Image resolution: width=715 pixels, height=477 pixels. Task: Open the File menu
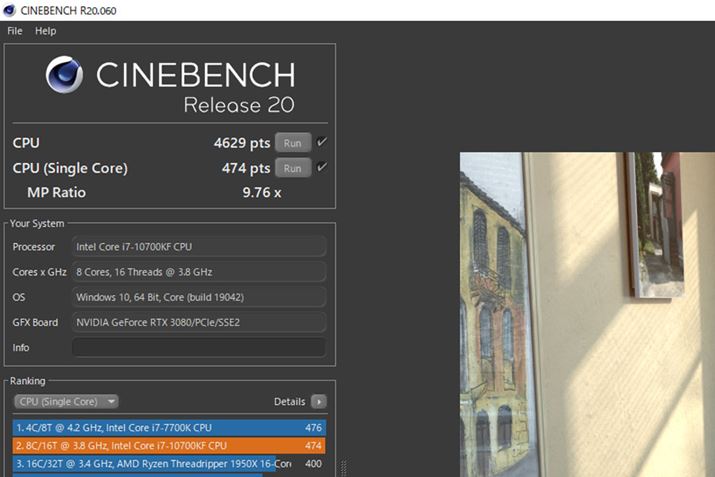[15, 31]
